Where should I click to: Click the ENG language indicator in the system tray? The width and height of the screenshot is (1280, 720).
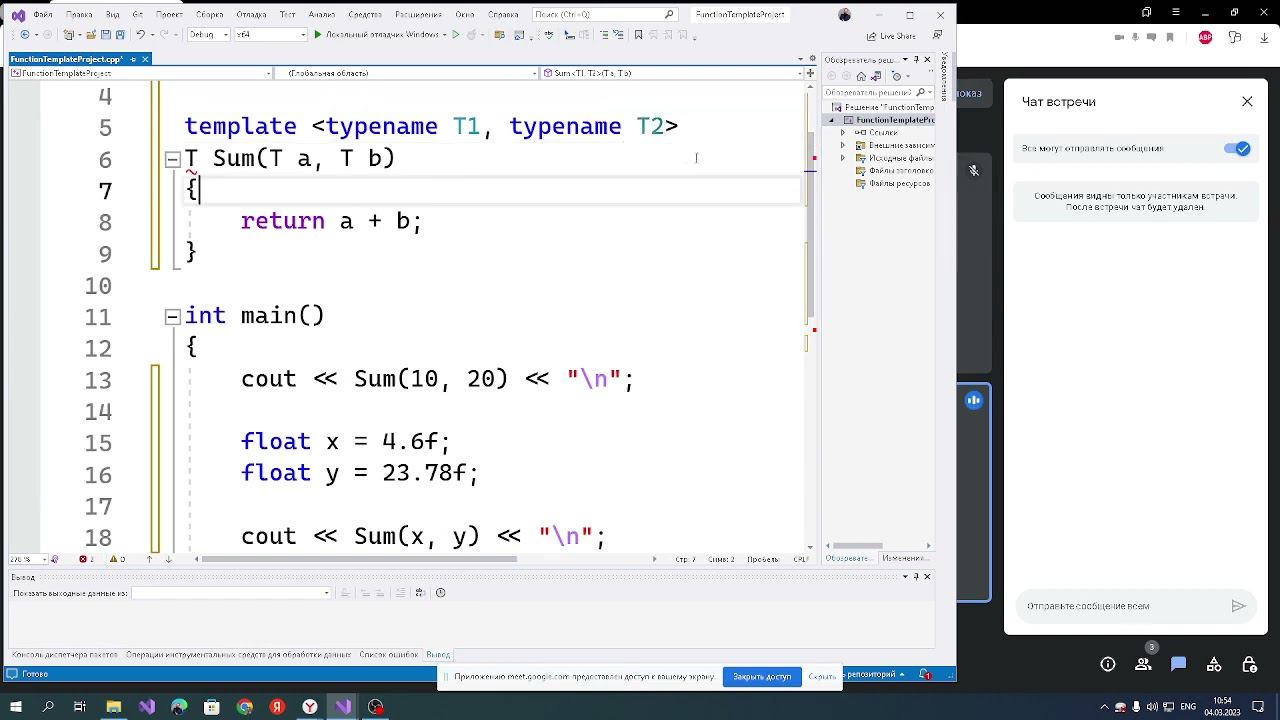[1188, 707]
